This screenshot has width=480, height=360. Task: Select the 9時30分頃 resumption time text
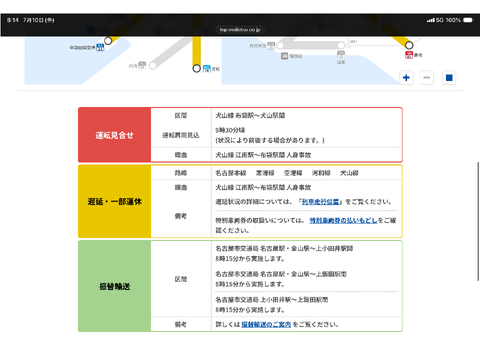tap(230, 130)
